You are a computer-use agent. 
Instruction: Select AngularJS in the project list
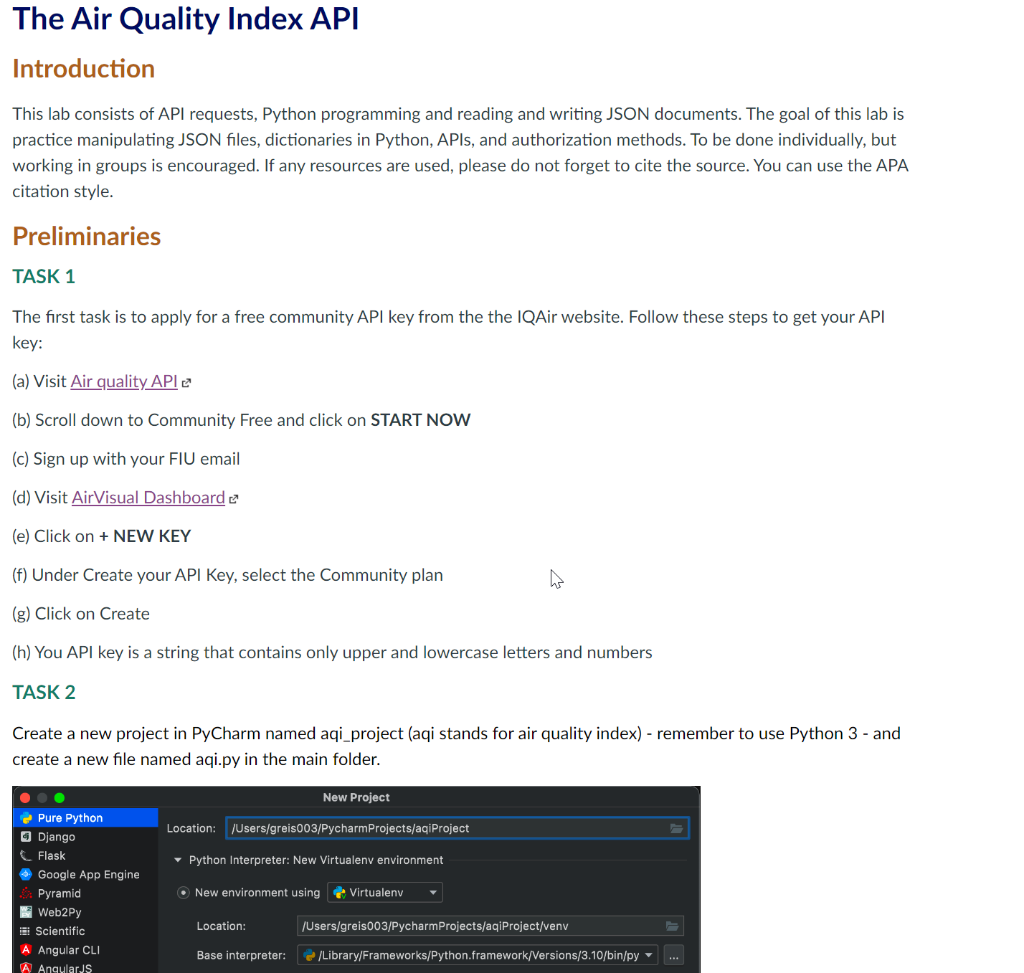pos(62,966)
